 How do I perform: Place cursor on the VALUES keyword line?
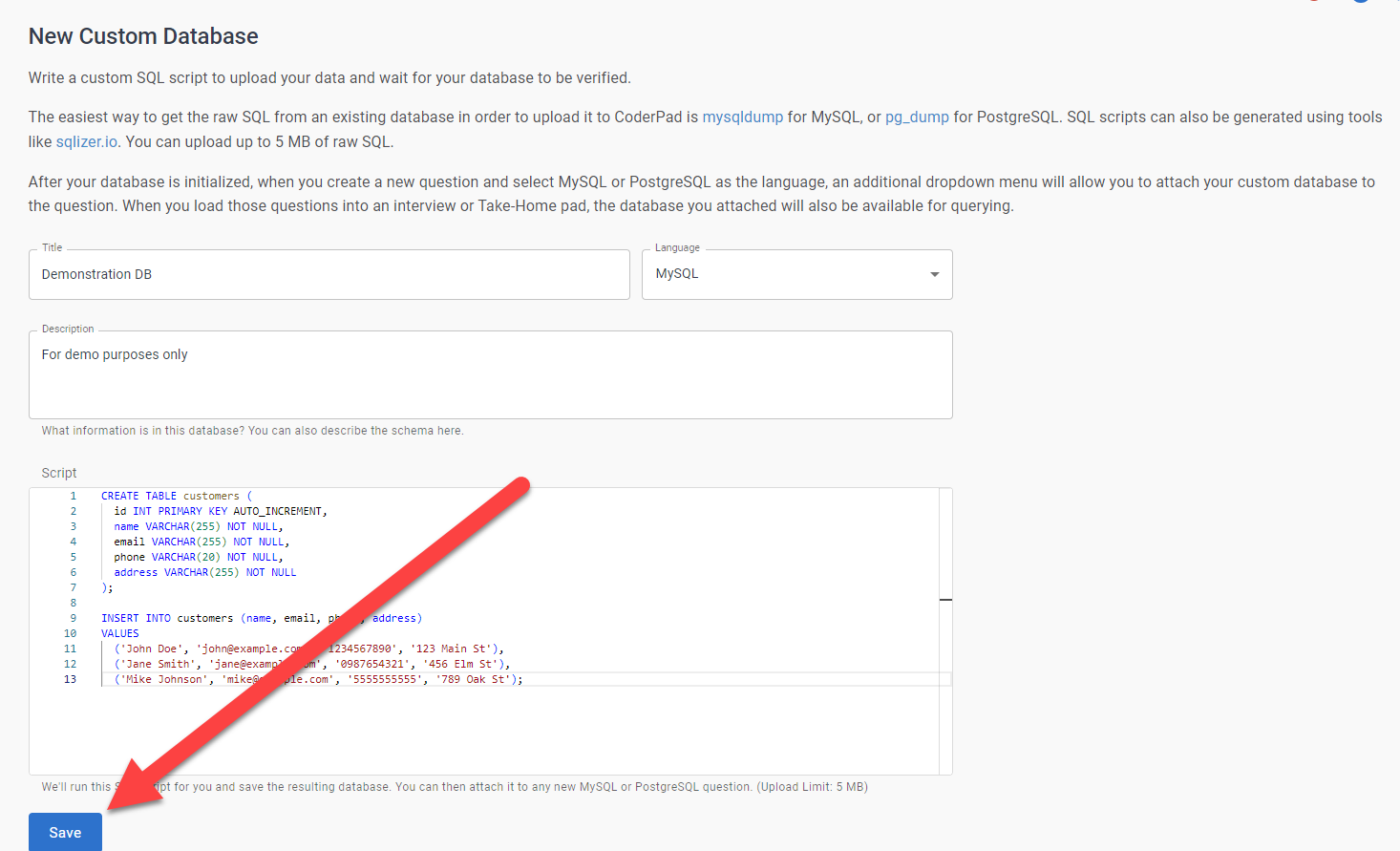[x=120, y=634]
